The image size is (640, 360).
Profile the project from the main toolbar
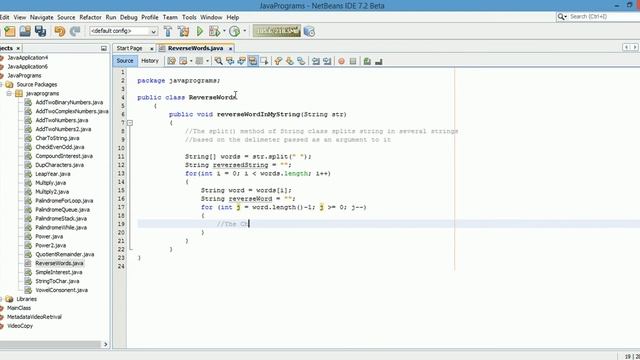[234, 31]
